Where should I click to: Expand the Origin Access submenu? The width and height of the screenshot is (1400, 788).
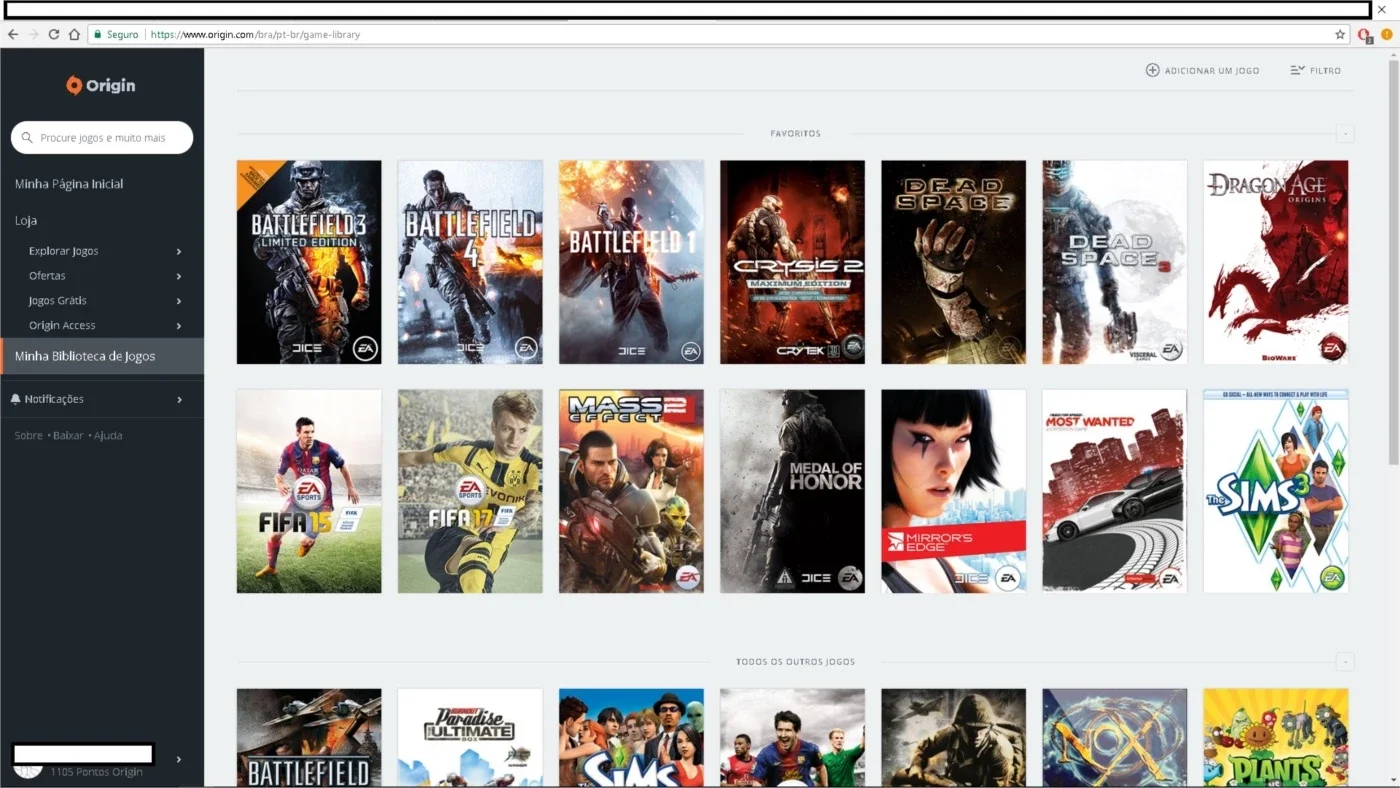pos(179,326)
